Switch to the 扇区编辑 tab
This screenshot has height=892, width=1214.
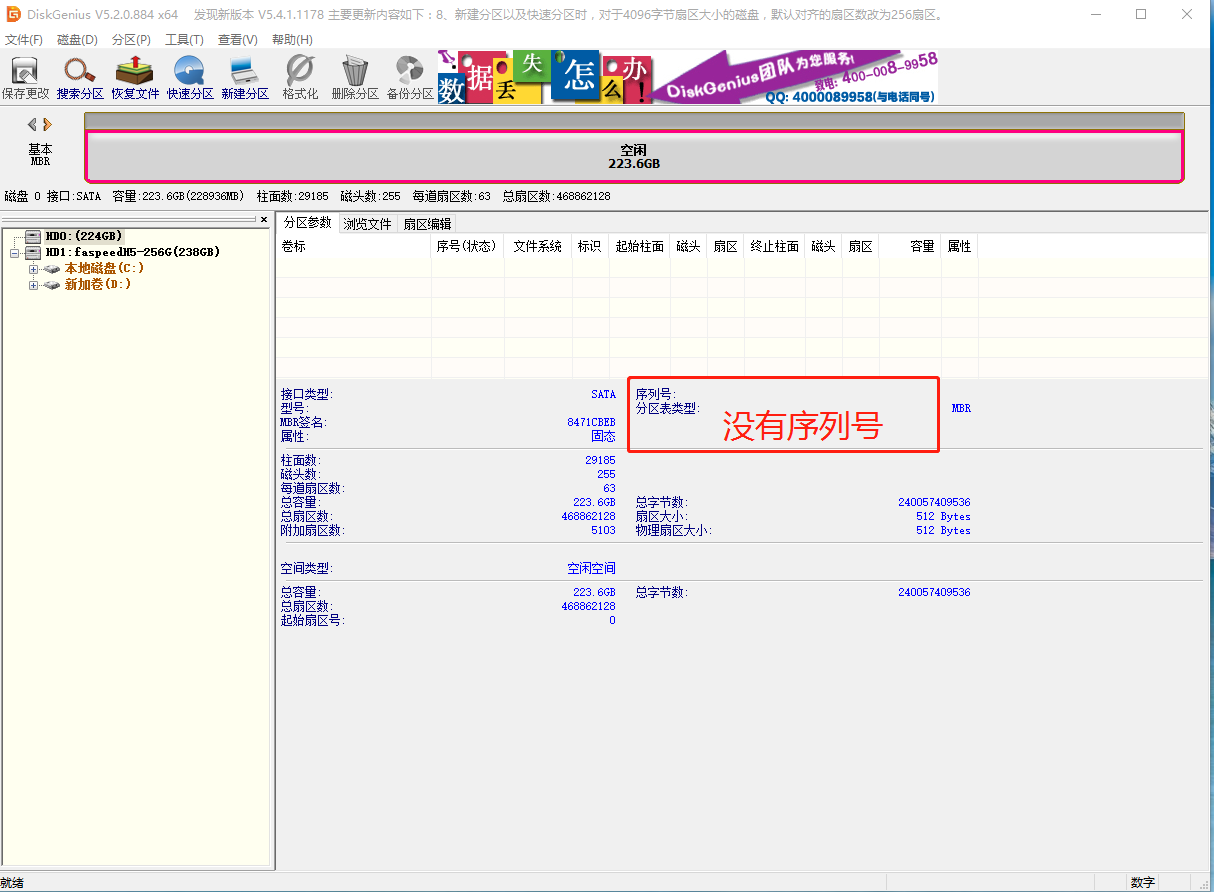[428, 224]
